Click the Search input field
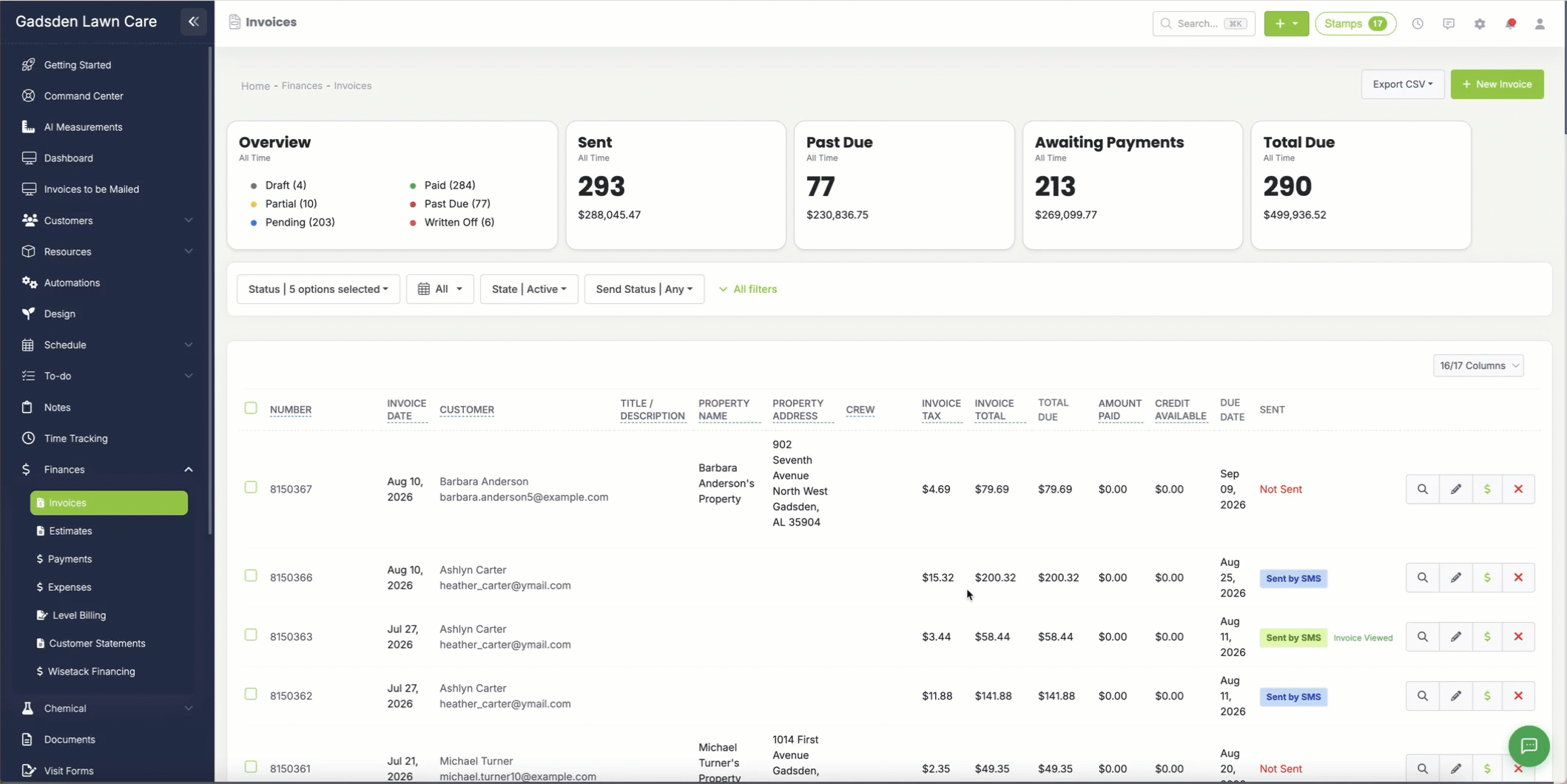1567x784 pixels. pos(1204,24)
